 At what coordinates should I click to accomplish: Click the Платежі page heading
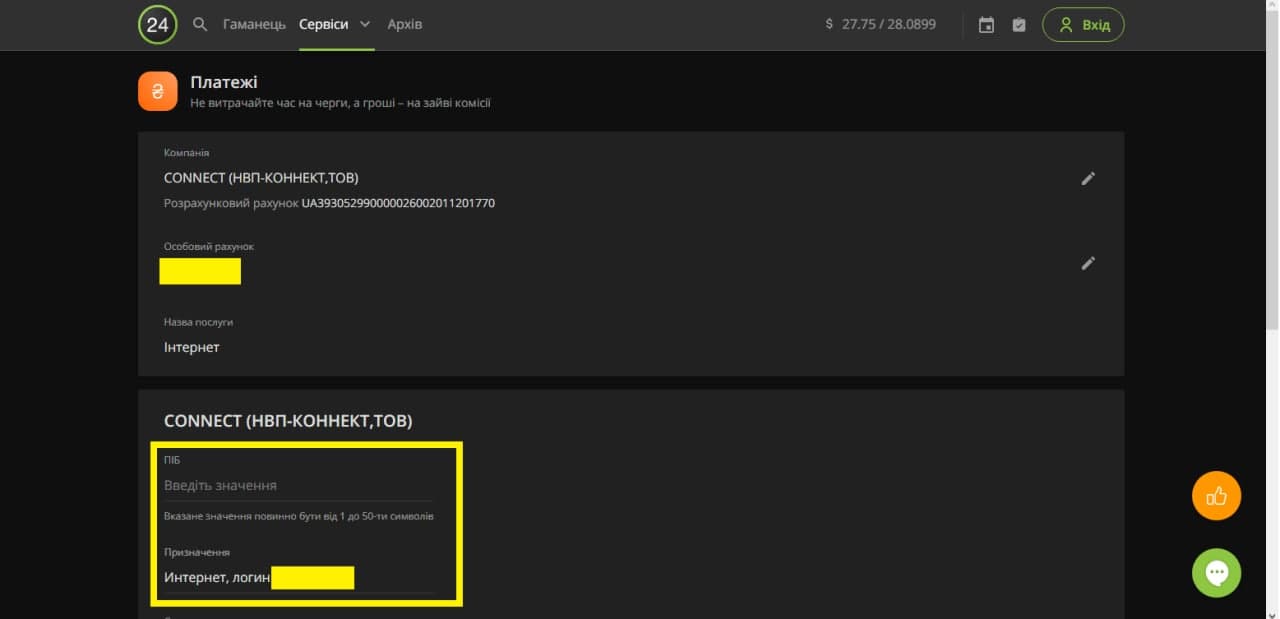224,82
